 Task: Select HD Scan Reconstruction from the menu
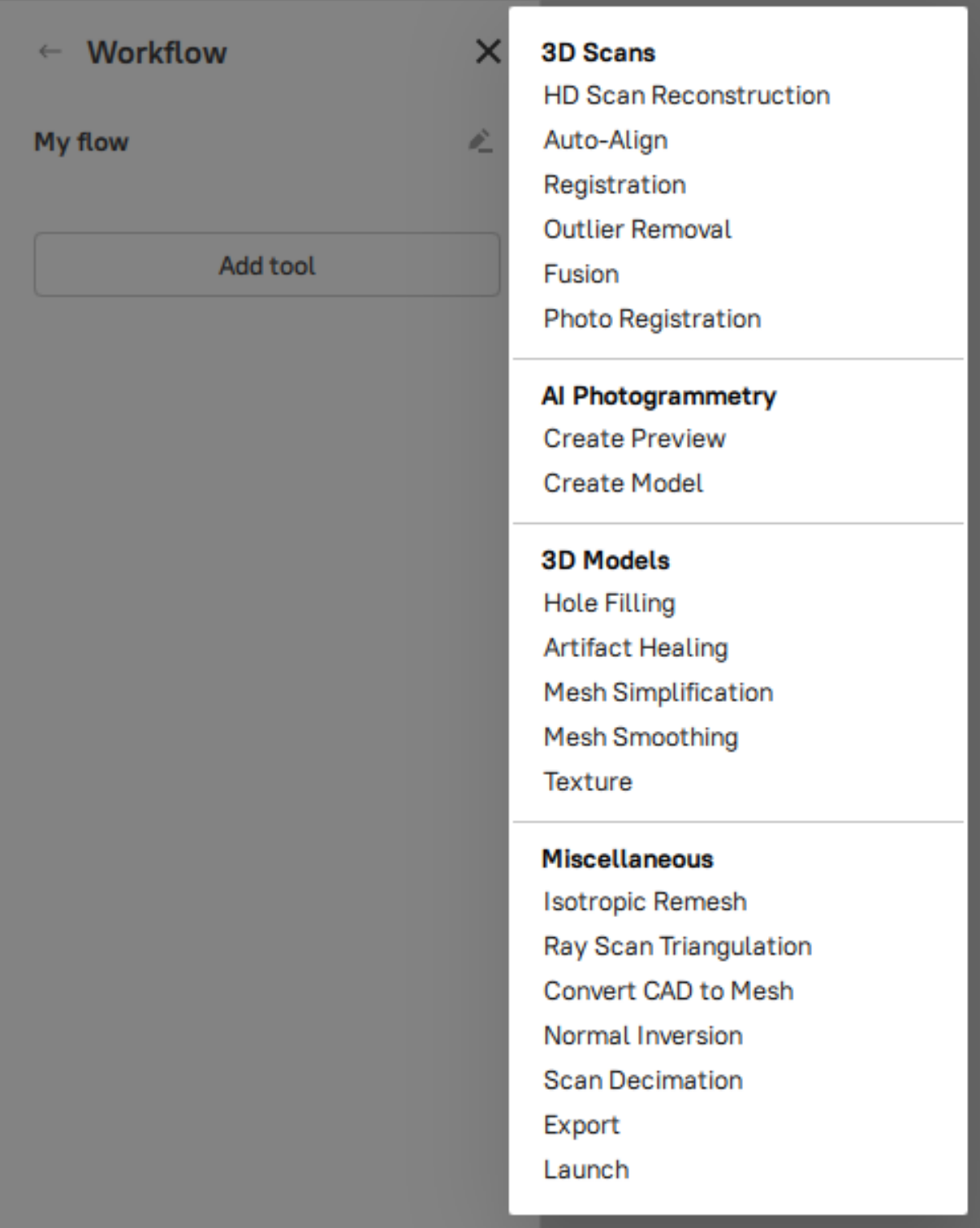(686, 94)
